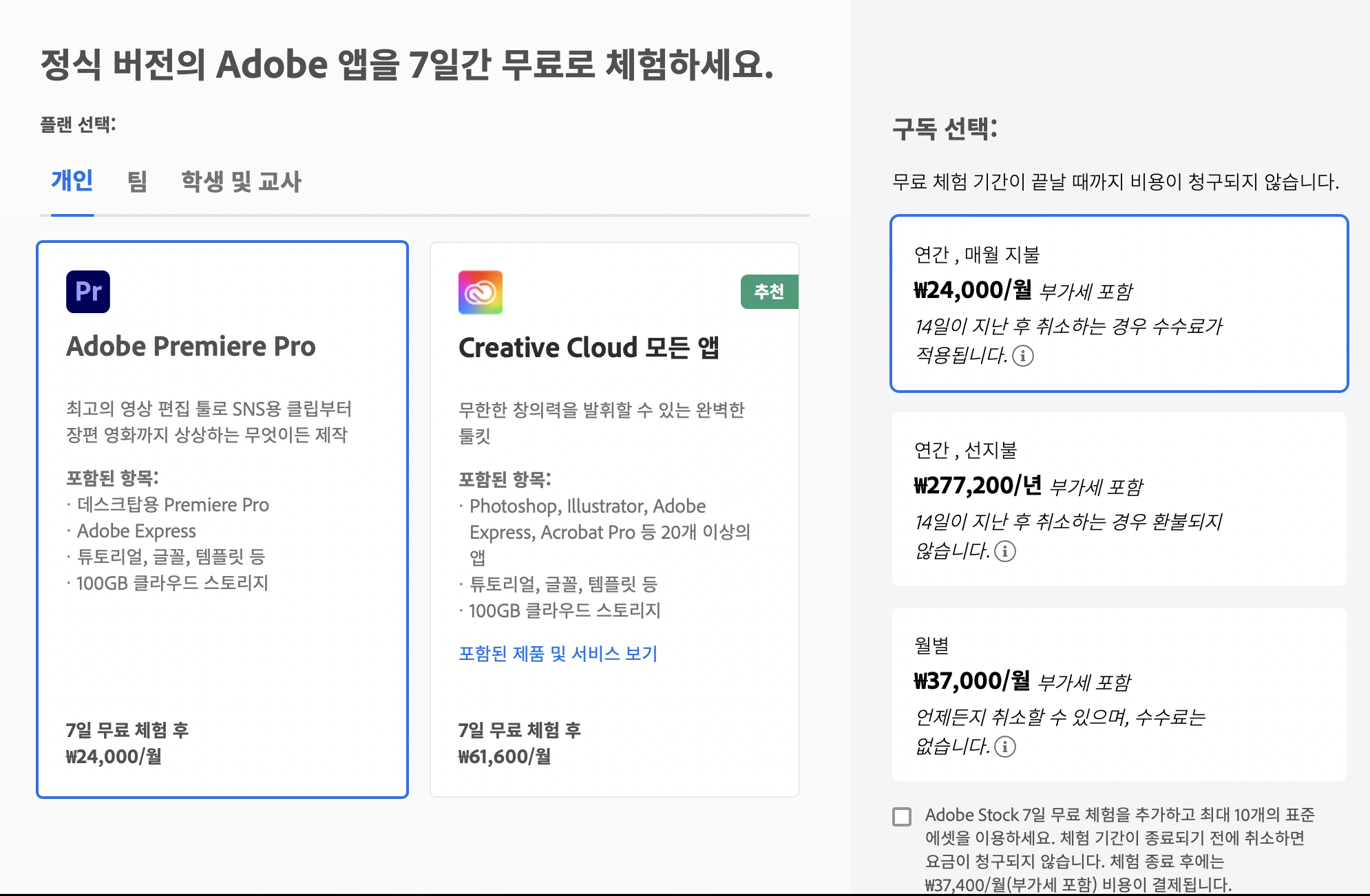Click Creative Cloud 모든 앱 heading

[589, 348]
